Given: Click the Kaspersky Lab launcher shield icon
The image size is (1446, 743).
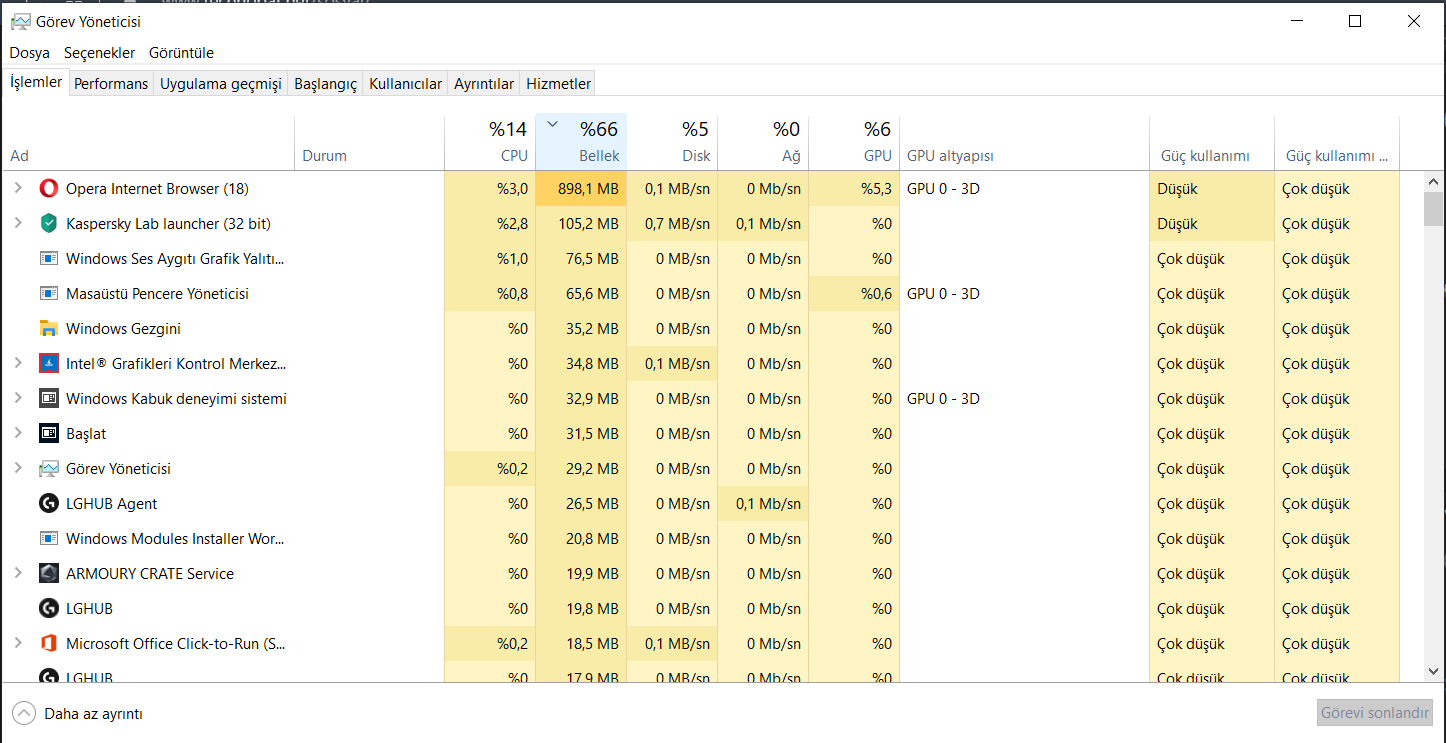Looking at the screenshot, I should (x=49, y=224).
